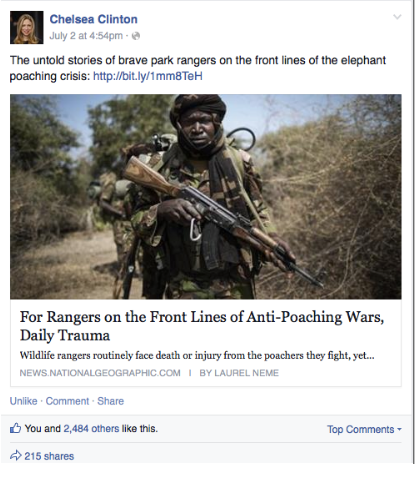
Task: Open the article headline about Anti-Poaching Wars
Action: click(x=202, y=326)
